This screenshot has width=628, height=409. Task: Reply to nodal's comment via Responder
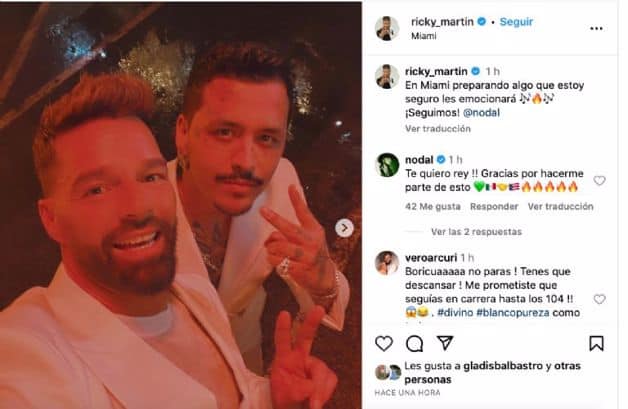tap(494, 206)
